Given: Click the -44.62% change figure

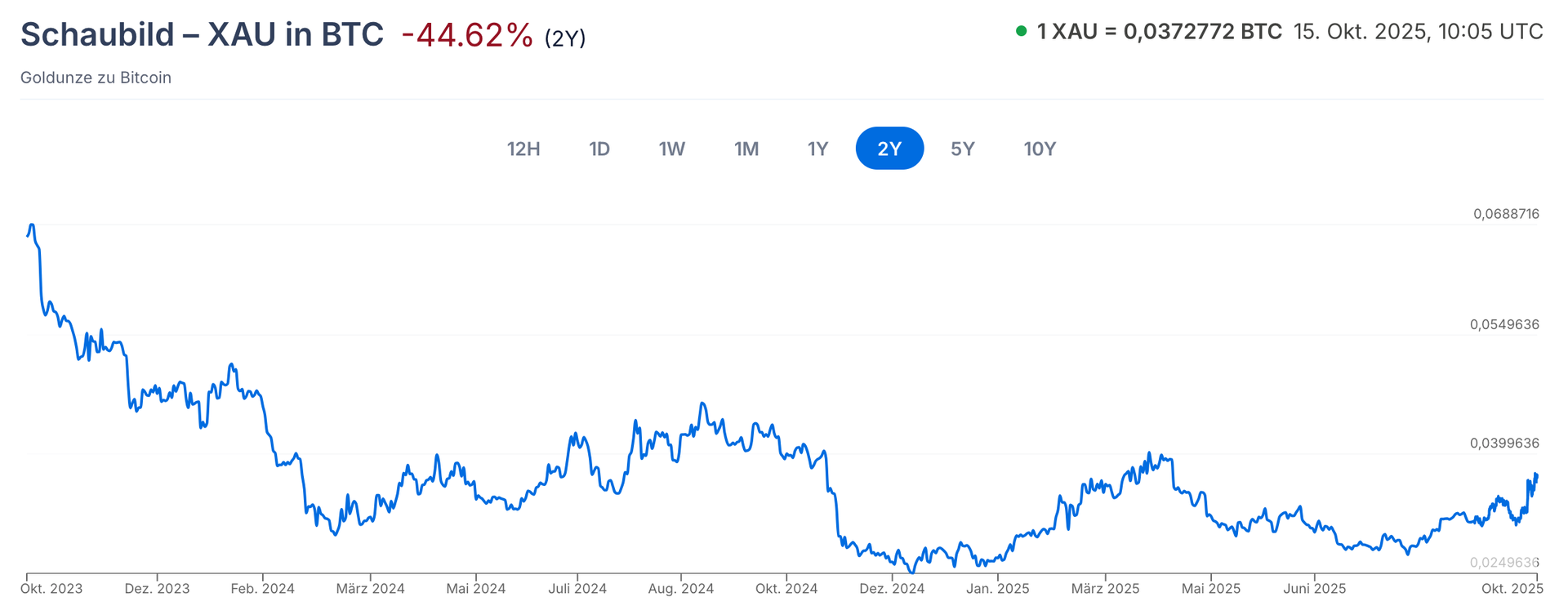Looking at the screenshot, I should coord(467,35).
